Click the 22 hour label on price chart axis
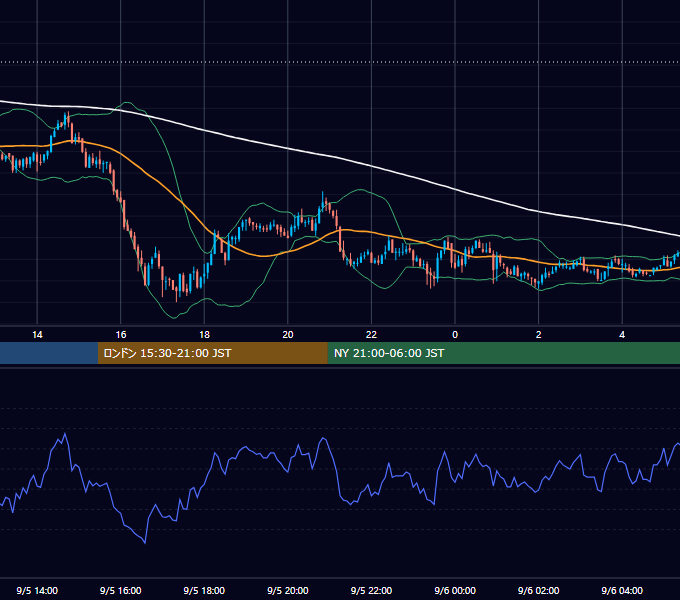 [371, 335]
